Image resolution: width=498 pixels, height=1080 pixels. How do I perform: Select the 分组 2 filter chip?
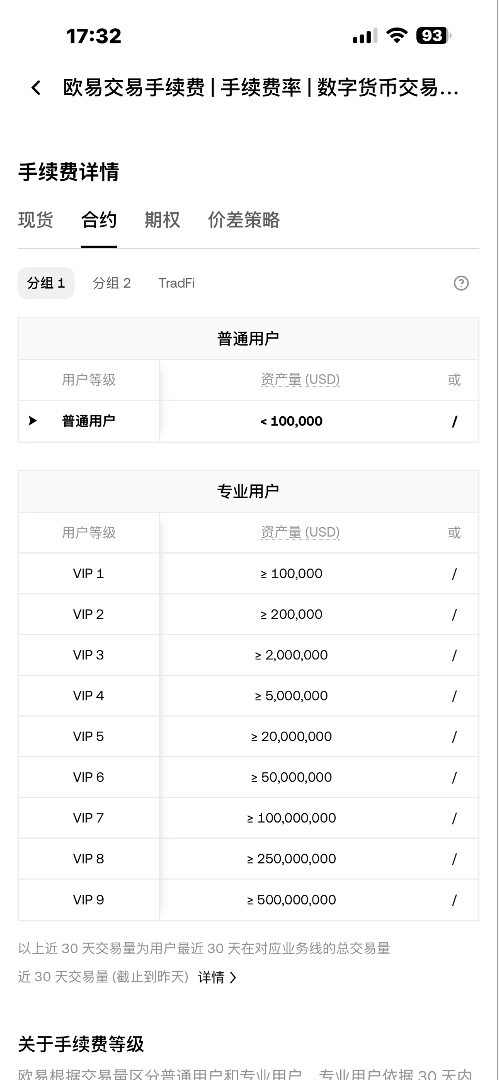(112, 283)
